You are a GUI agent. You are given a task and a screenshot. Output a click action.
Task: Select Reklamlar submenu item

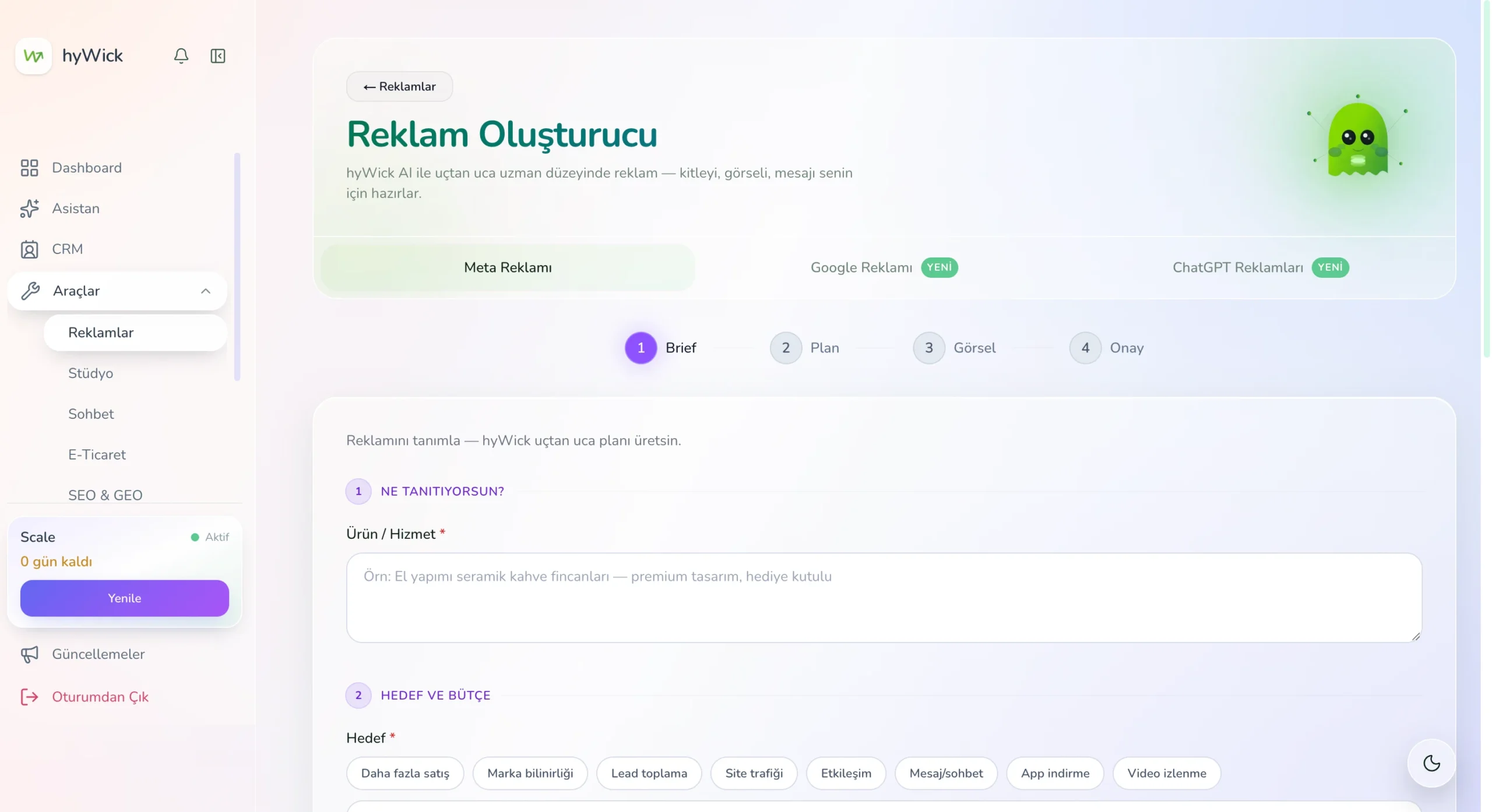135,333
